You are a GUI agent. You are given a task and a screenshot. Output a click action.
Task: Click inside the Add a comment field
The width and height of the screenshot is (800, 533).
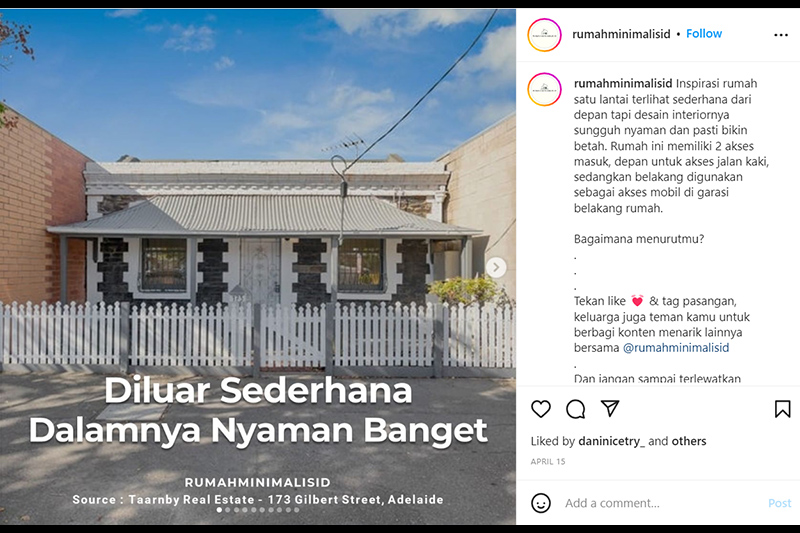pyautogui.click(x=663, y=503)
